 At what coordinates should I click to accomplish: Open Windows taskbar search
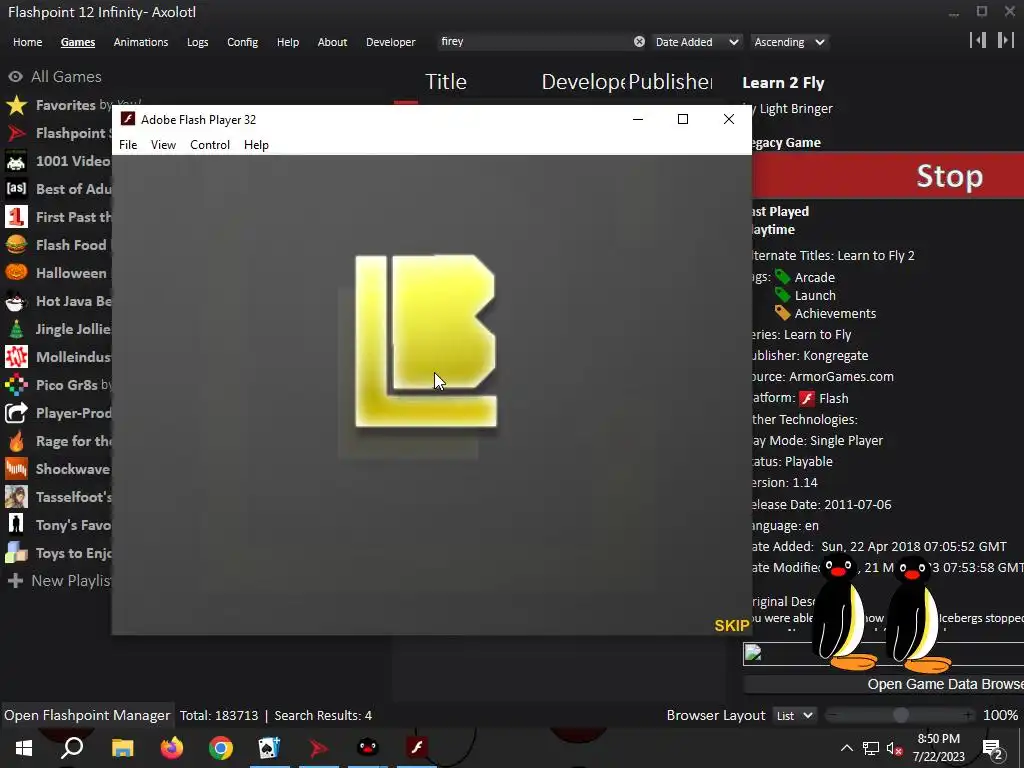point(72,748)
